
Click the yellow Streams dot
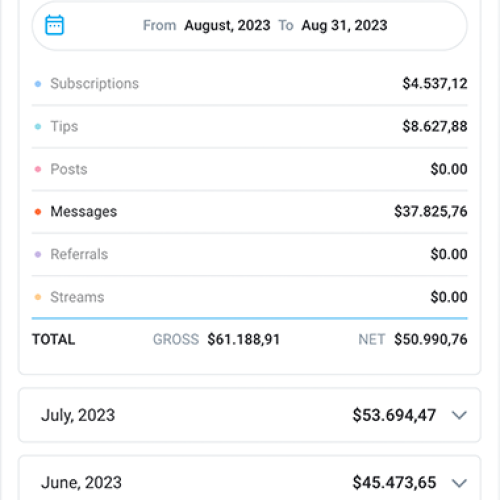click(x=38, y=297)
